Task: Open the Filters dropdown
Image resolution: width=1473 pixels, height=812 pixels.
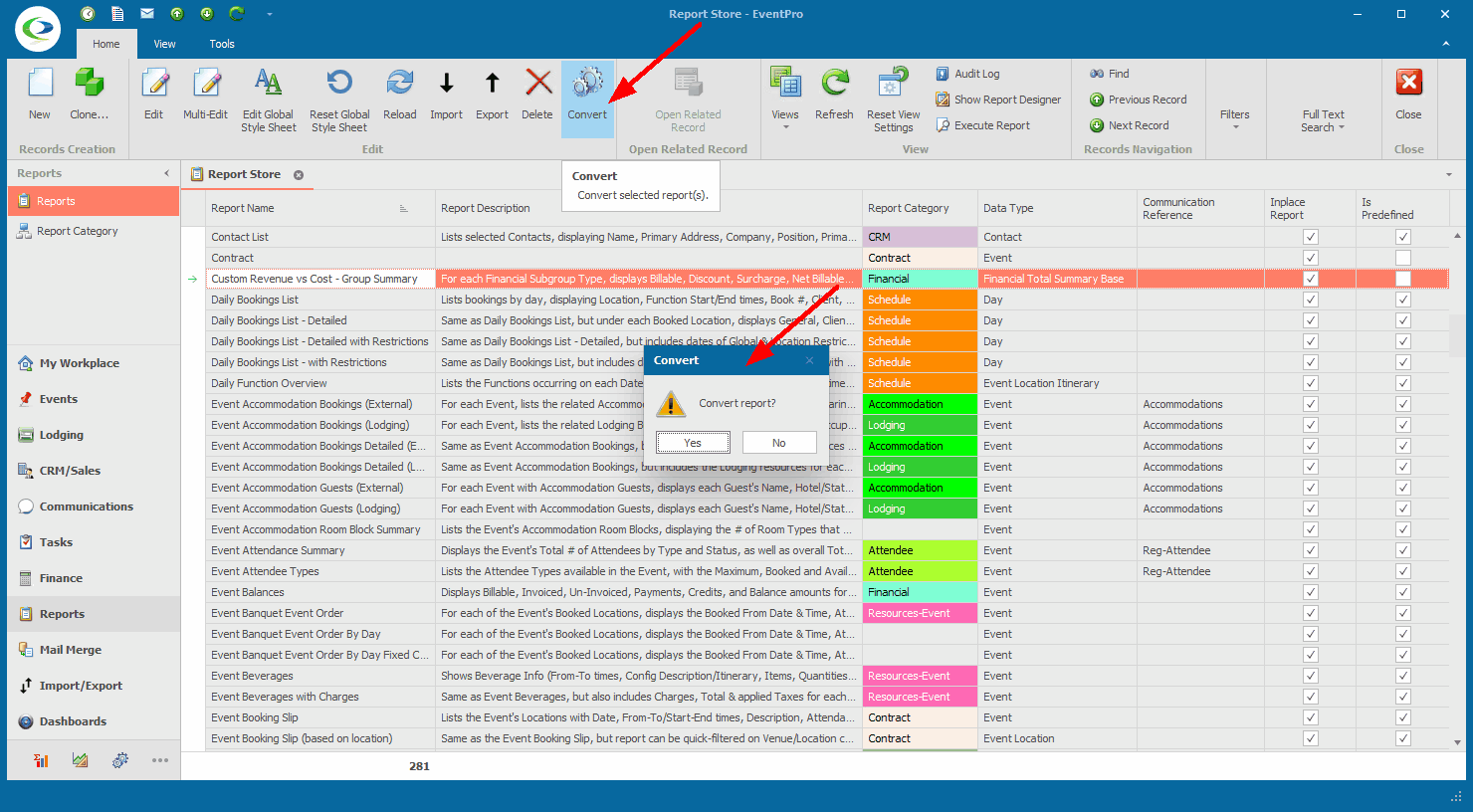Action: tap(1235, 119)
